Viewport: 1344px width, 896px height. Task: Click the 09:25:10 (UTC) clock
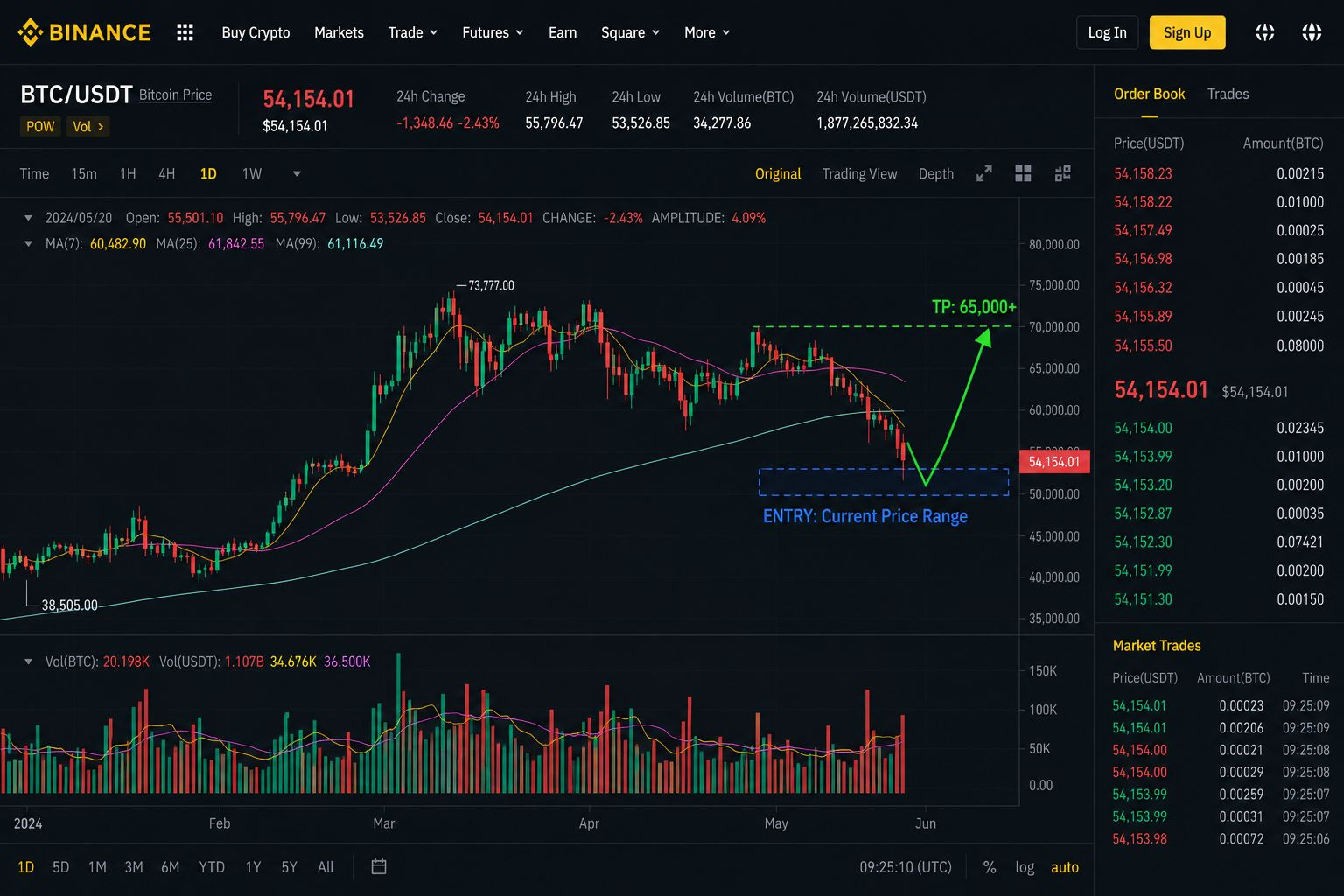coord(906,867)
